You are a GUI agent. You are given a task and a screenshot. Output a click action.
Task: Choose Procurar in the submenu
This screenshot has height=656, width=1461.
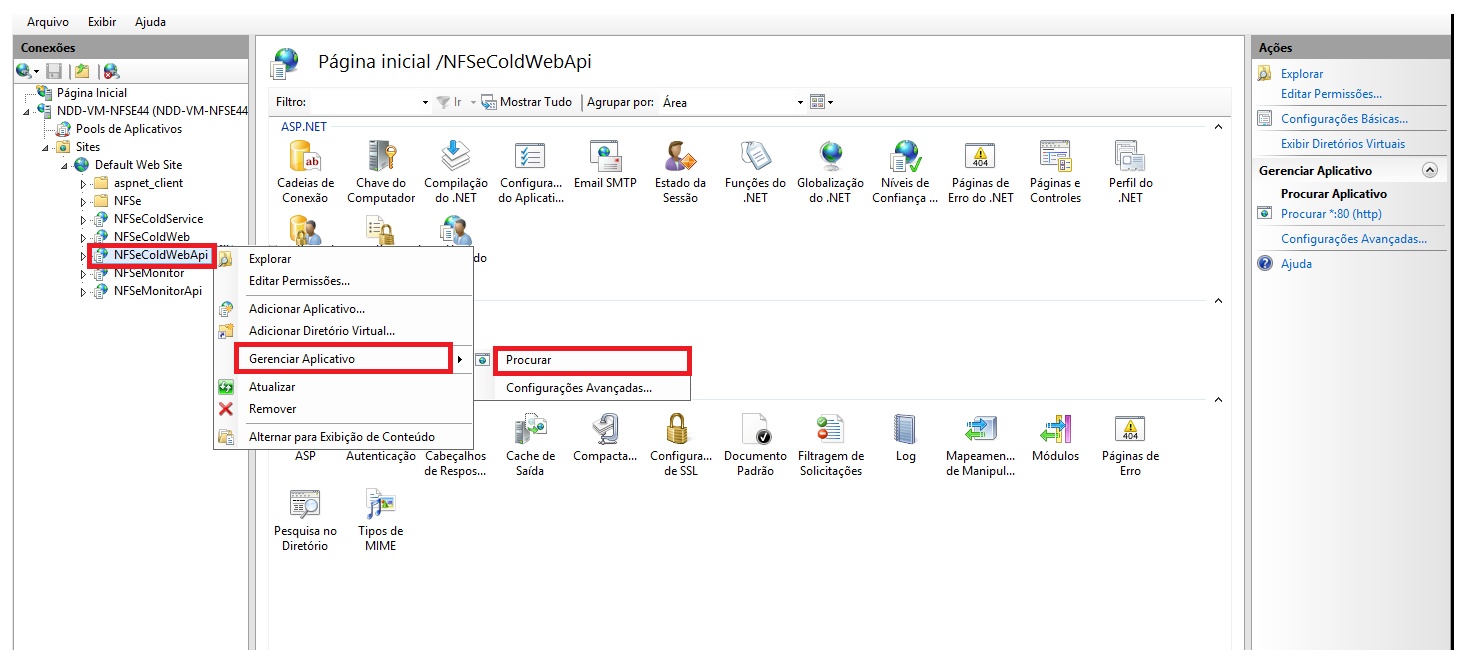point(592,360)
